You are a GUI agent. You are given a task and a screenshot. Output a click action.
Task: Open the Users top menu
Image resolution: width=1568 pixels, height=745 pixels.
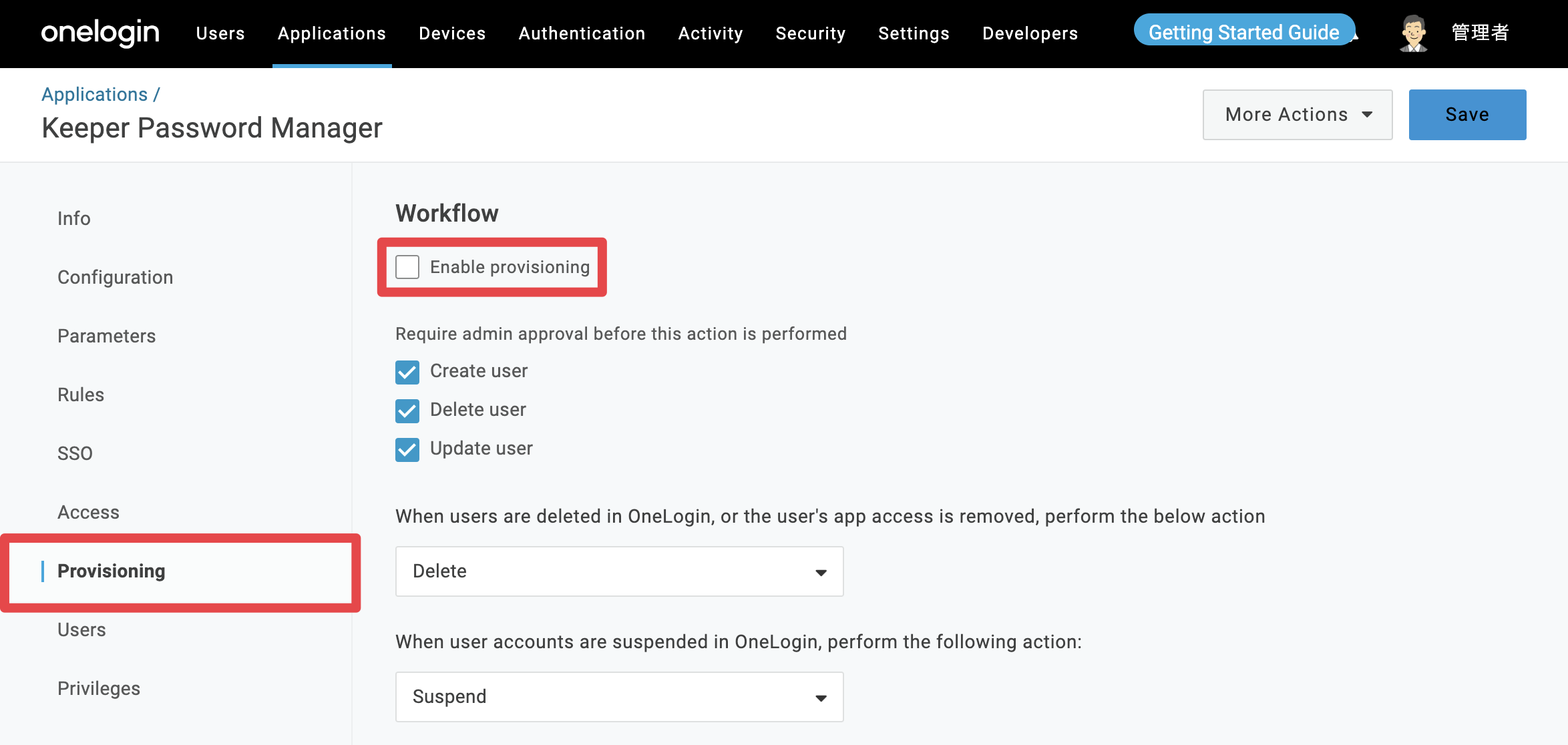pos(220,33)
